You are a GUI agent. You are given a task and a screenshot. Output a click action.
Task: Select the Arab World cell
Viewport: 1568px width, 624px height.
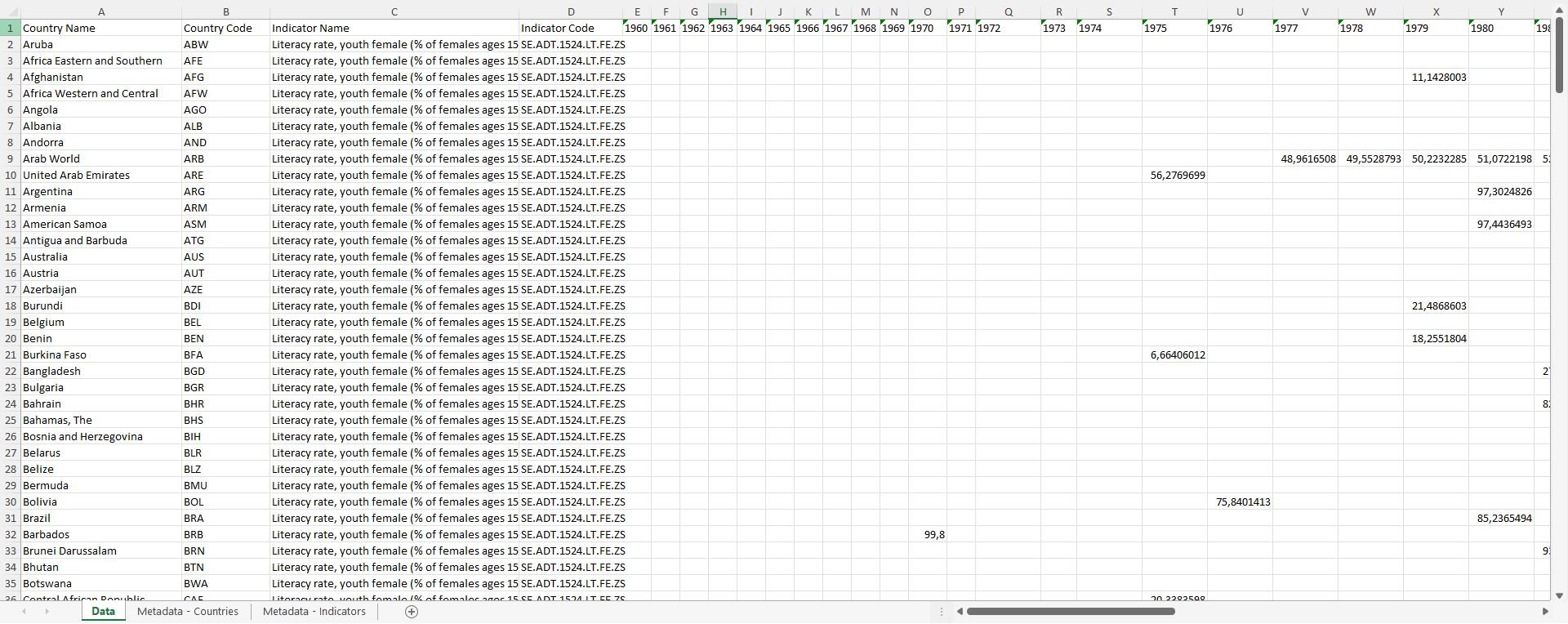[x=101, y=158]
